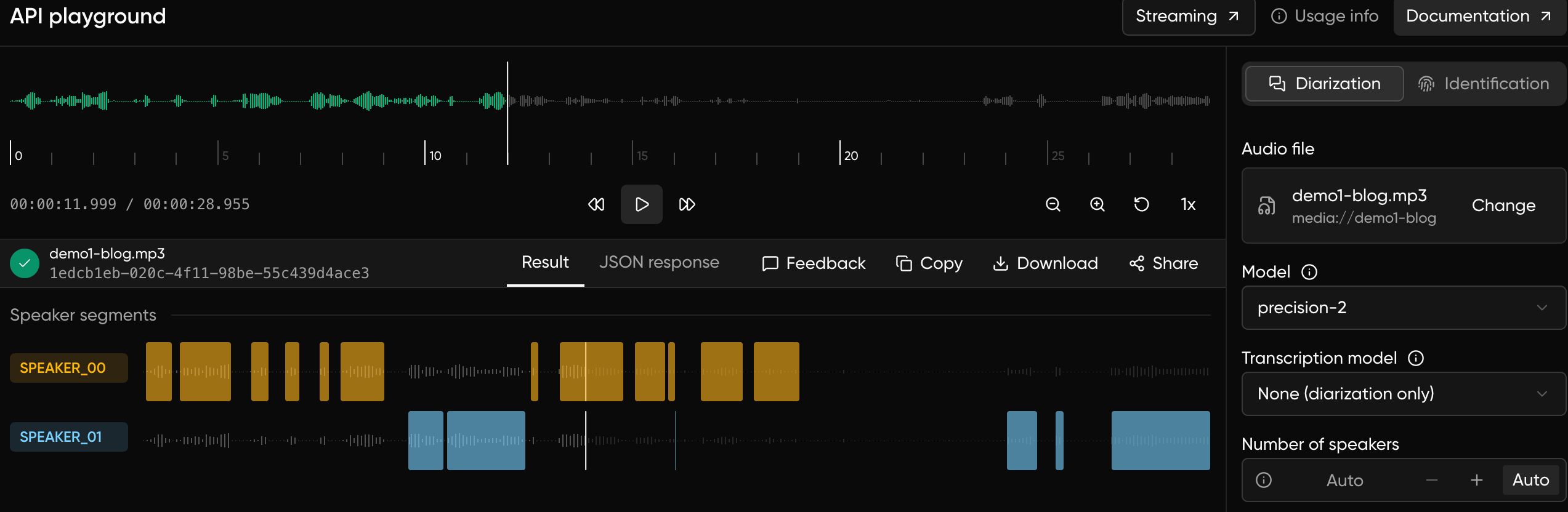Download the diarization result

pos(1045,263)
